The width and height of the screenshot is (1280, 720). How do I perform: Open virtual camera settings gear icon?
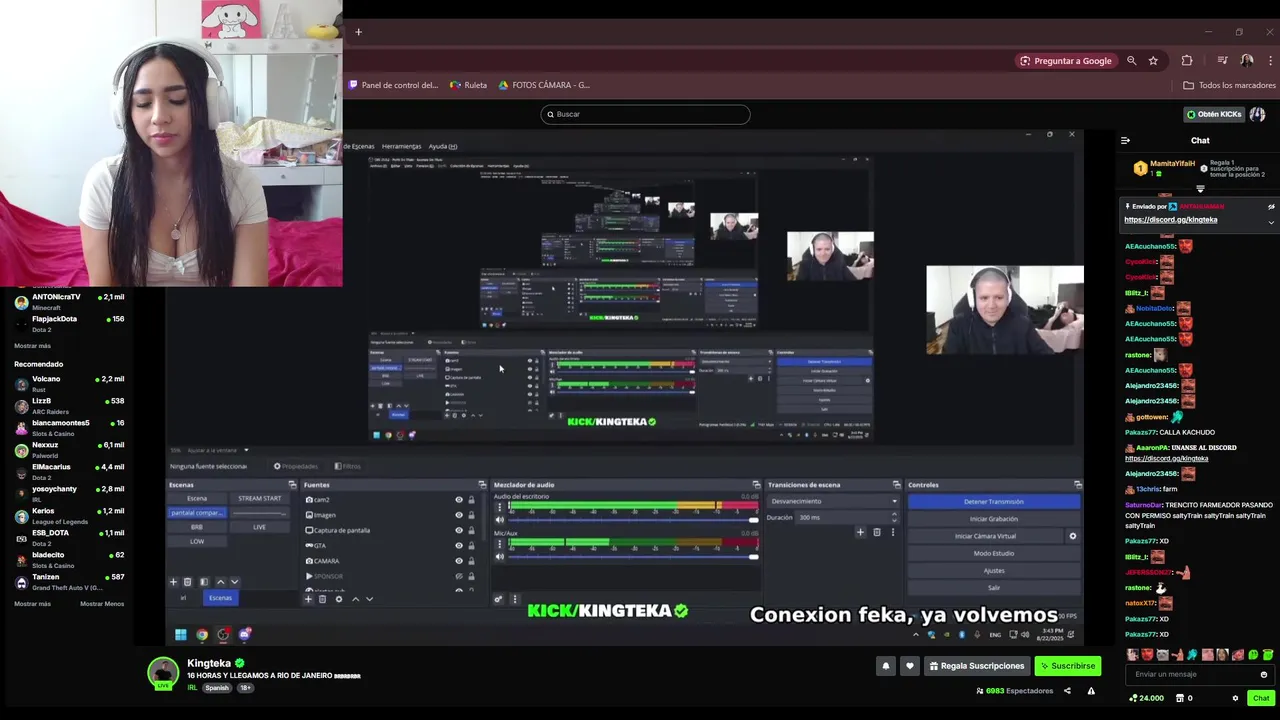pos(1073,536)
